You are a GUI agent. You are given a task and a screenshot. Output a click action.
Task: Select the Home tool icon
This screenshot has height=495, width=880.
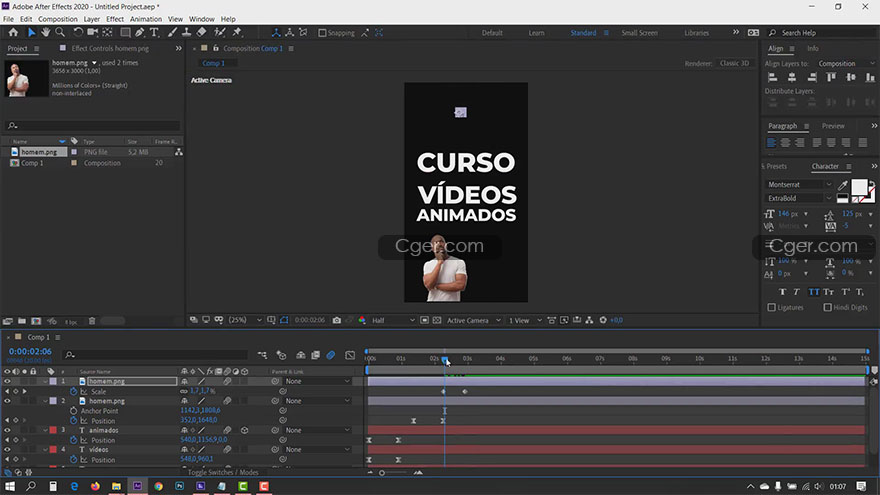point(13,33)
